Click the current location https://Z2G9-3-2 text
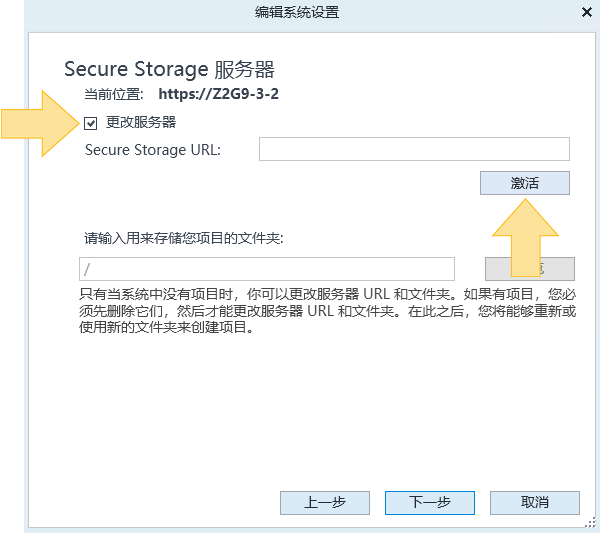The height and width of the screenshot is (533, 600). coord(218,94)
